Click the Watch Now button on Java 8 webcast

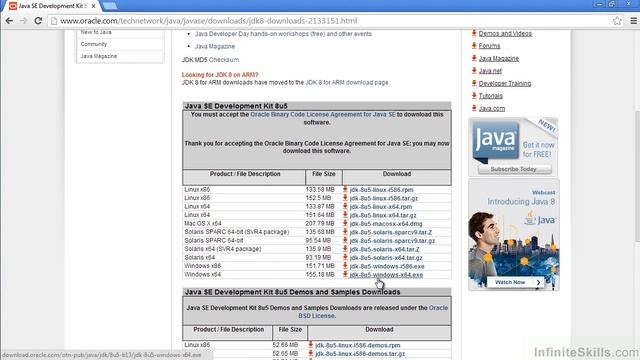pos(516,282)
